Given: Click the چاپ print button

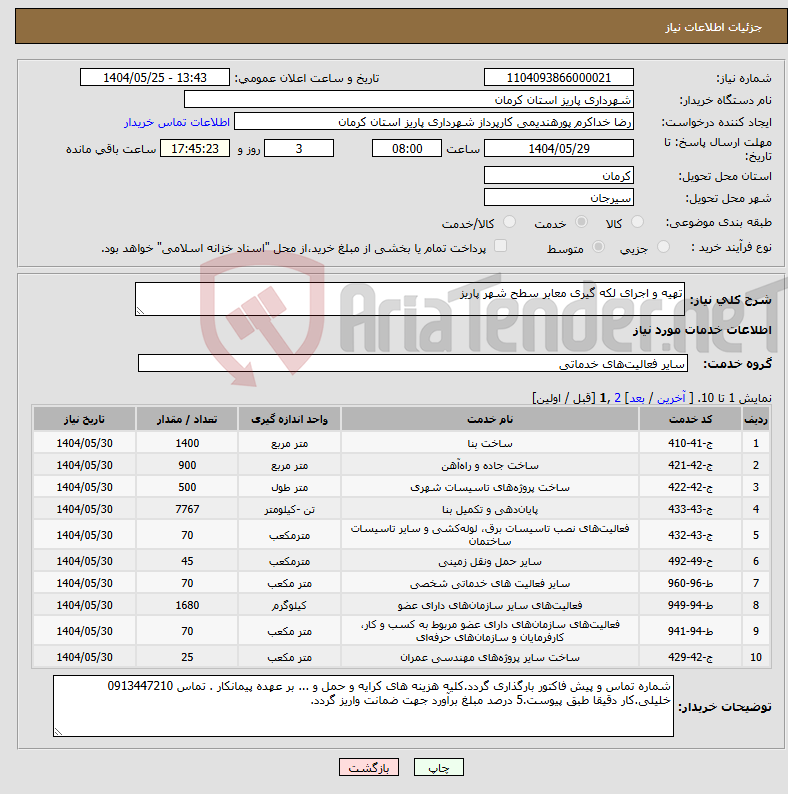Looking at the screenshot, I should [439, 767].
